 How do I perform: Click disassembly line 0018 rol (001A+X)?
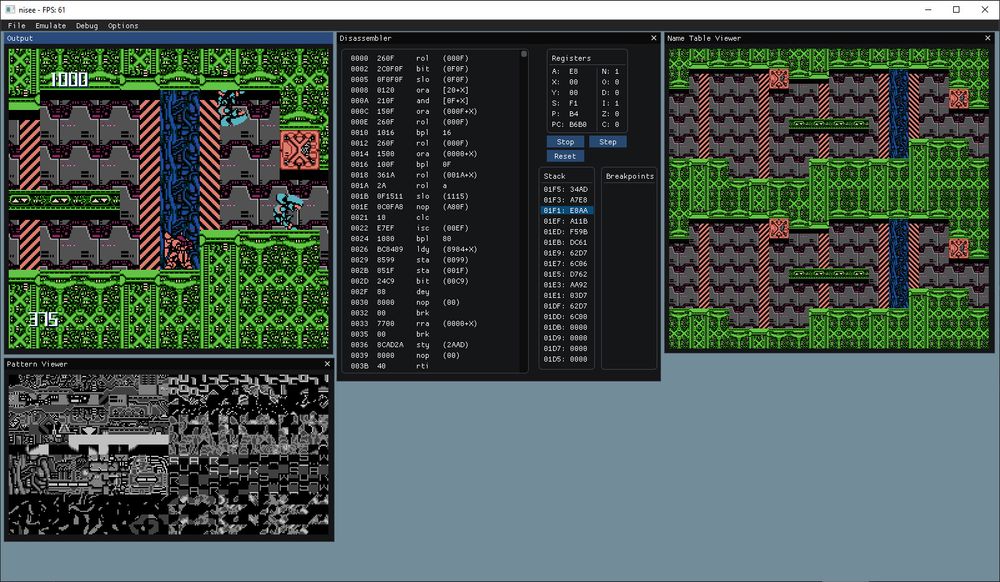click(414, 175)
